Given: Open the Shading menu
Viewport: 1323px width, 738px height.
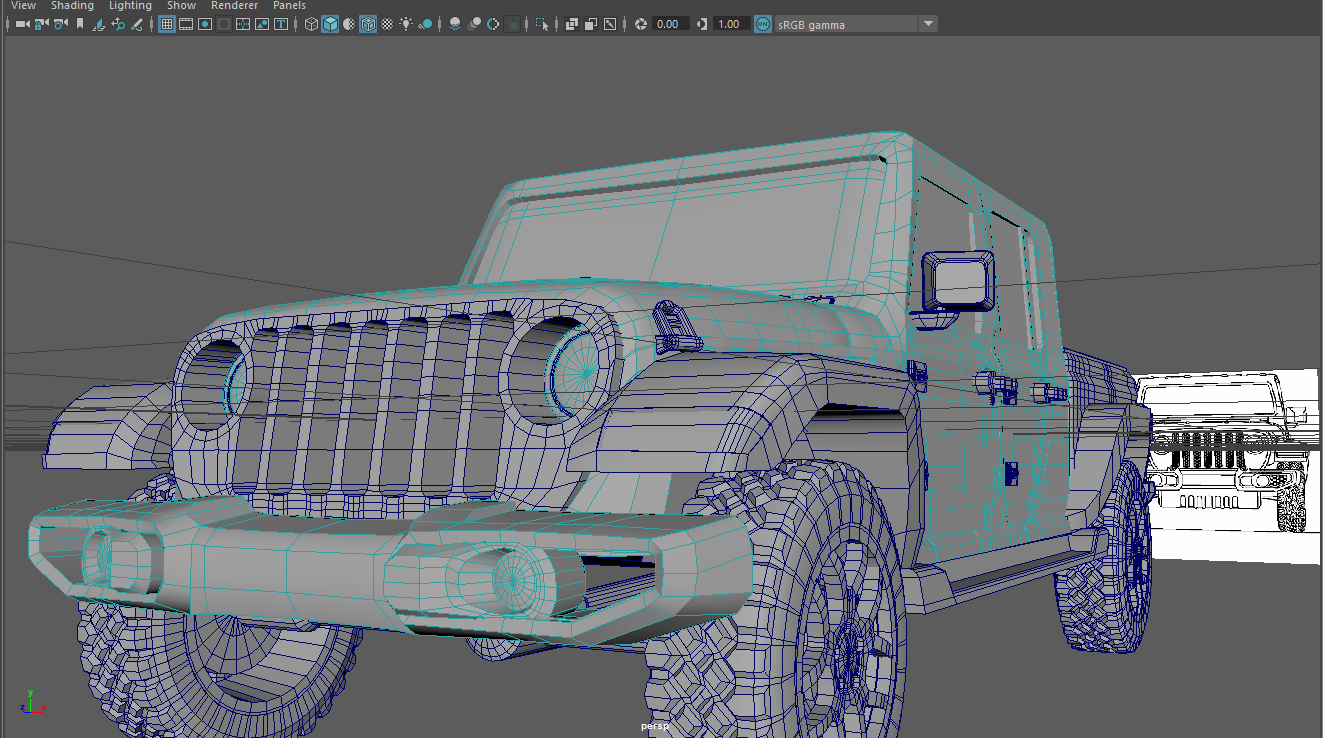Looking at the screenshot, I should click(72, 6).
